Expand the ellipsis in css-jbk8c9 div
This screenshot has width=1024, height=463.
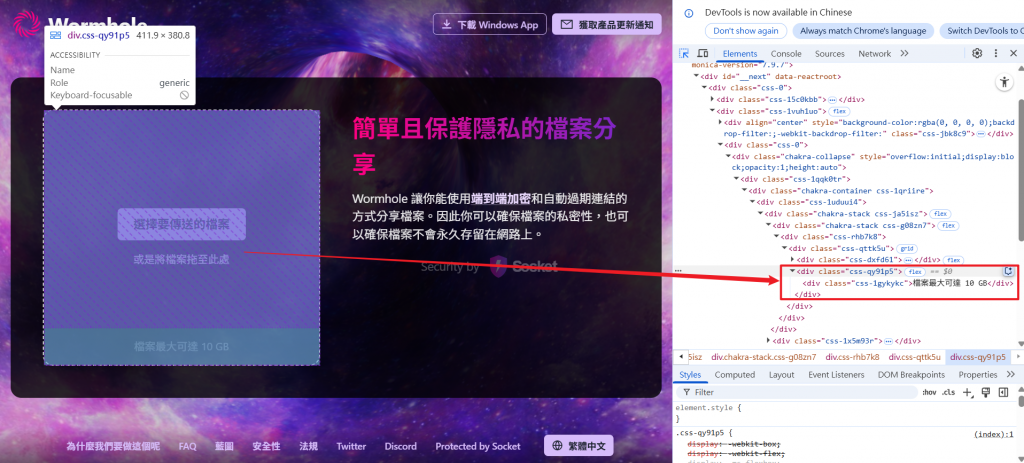pyautogui.click(x=980, y=133)
